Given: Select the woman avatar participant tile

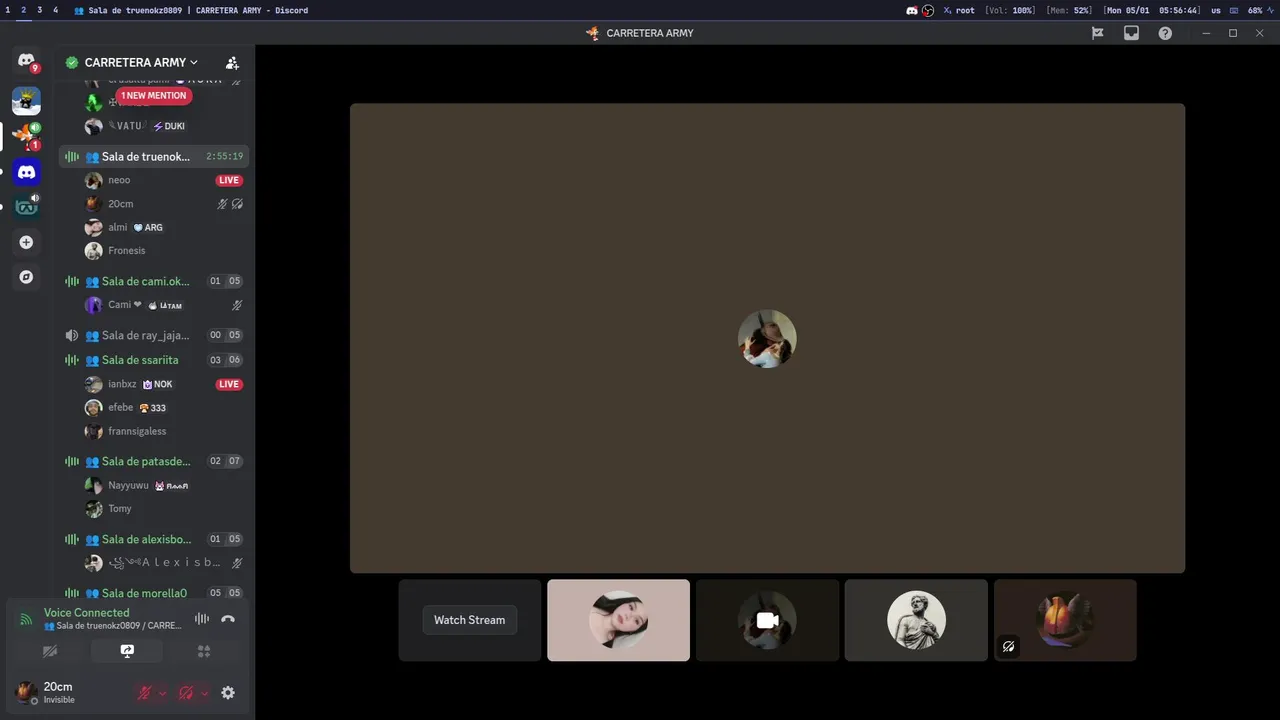Looking at the screenshot, I should 618,620.
